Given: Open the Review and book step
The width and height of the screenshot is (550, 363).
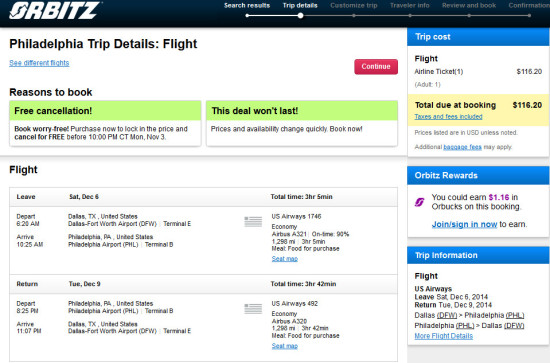Looking at the screenshot, I should (469, 6).
